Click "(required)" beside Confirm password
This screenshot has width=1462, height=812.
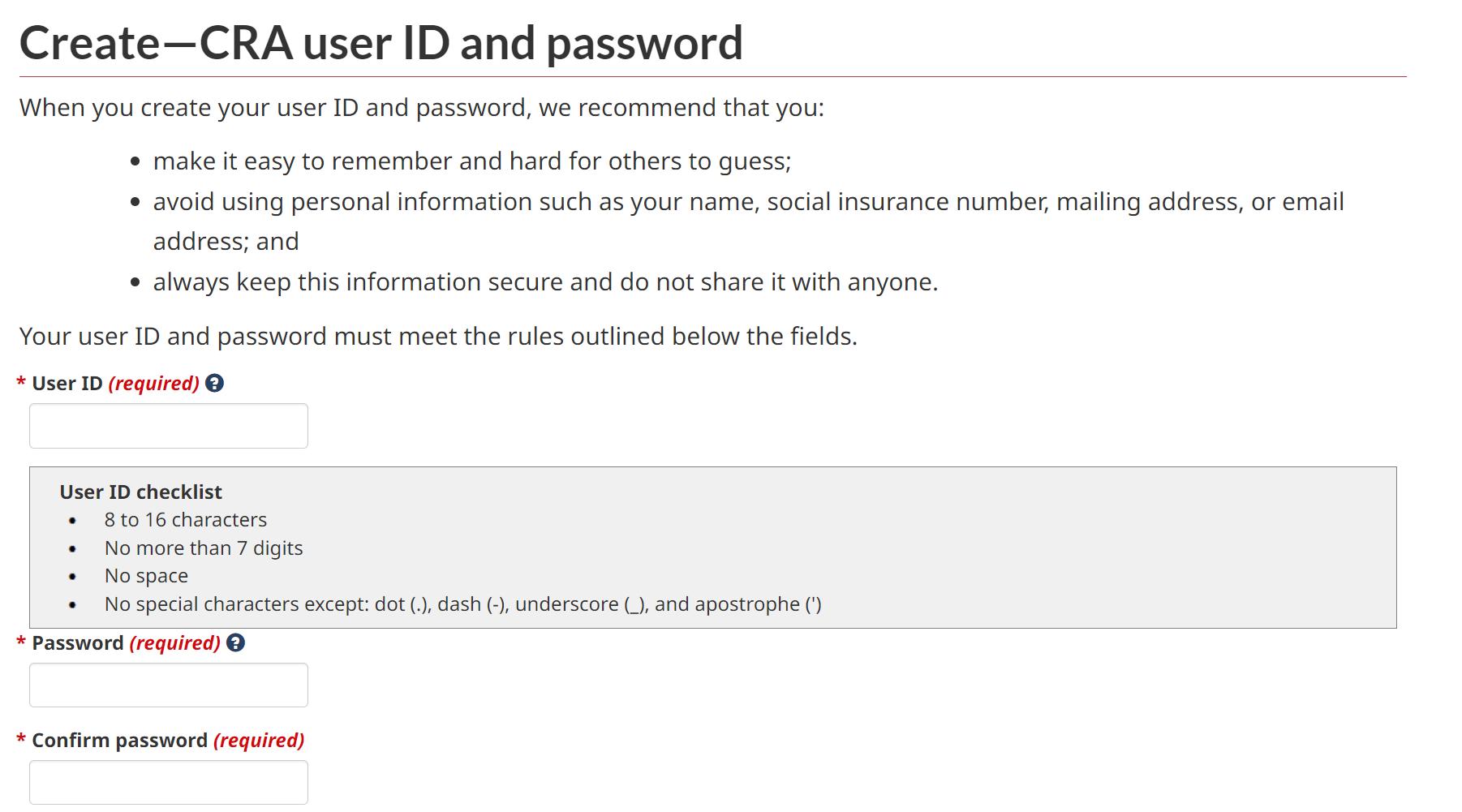(x=259, y=741)
